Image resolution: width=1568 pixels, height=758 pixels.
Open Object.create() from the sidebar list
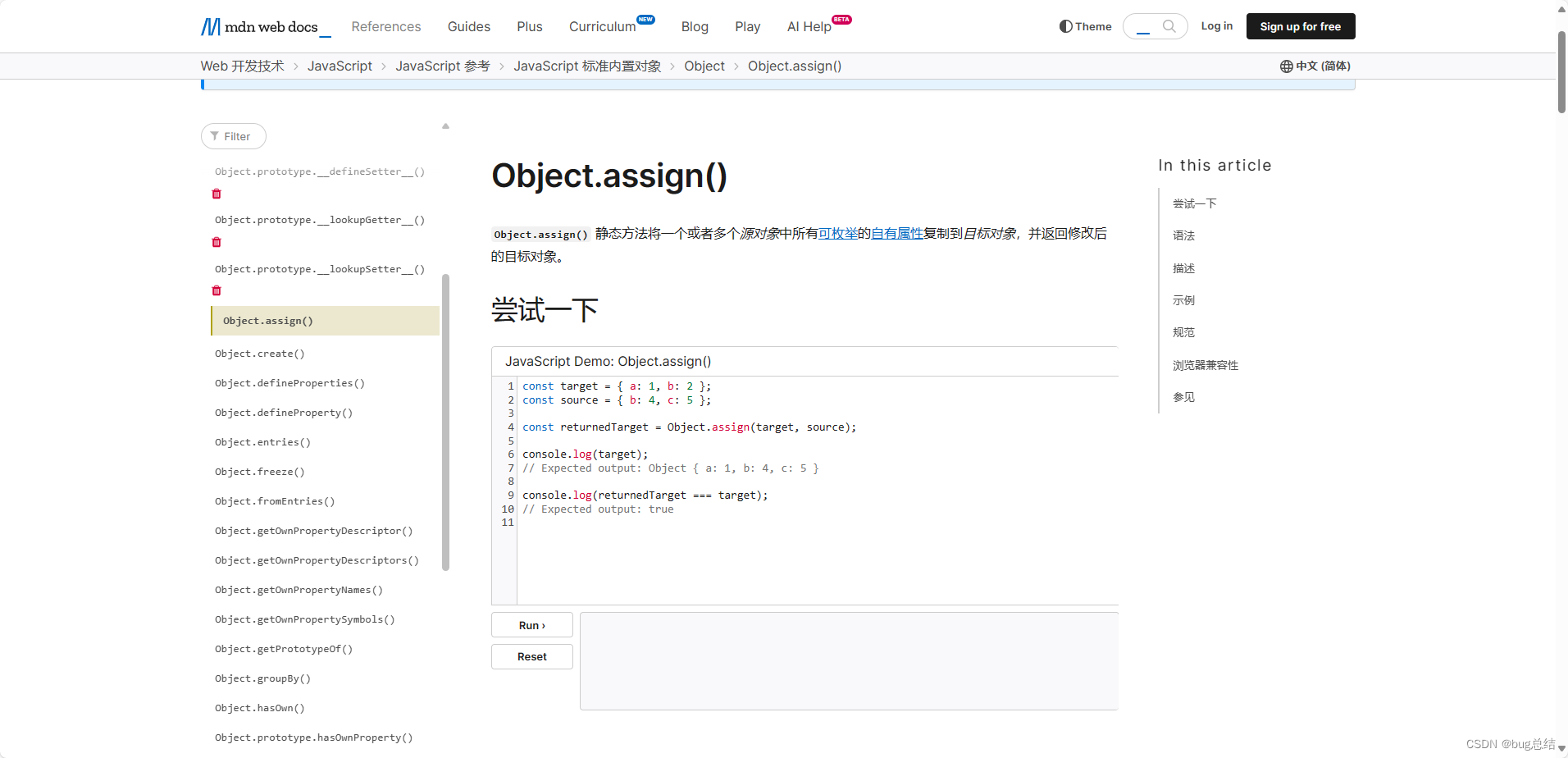[x=260, y=353]
